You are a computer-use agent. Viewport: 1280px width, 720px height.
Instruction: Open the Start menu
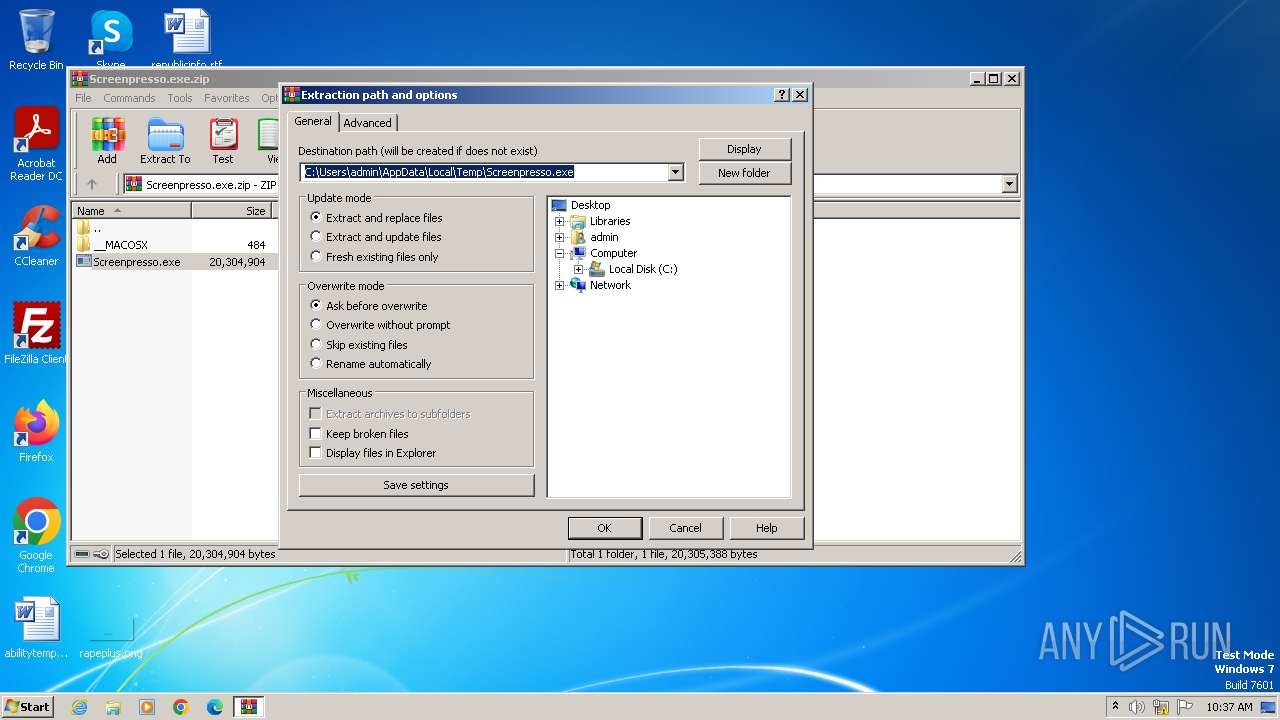27,707
